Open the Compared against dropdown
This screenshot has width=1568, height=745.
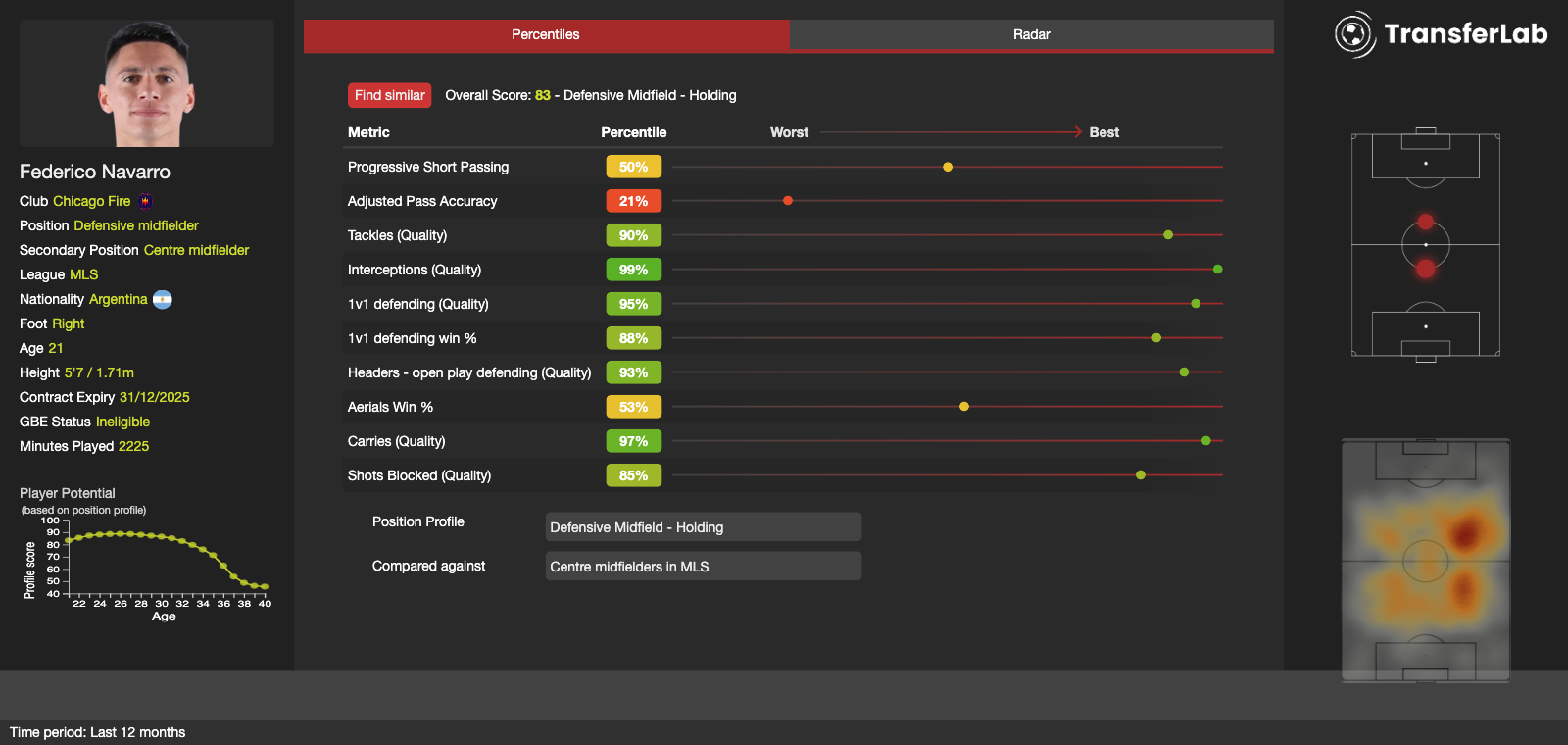(704, 566)
